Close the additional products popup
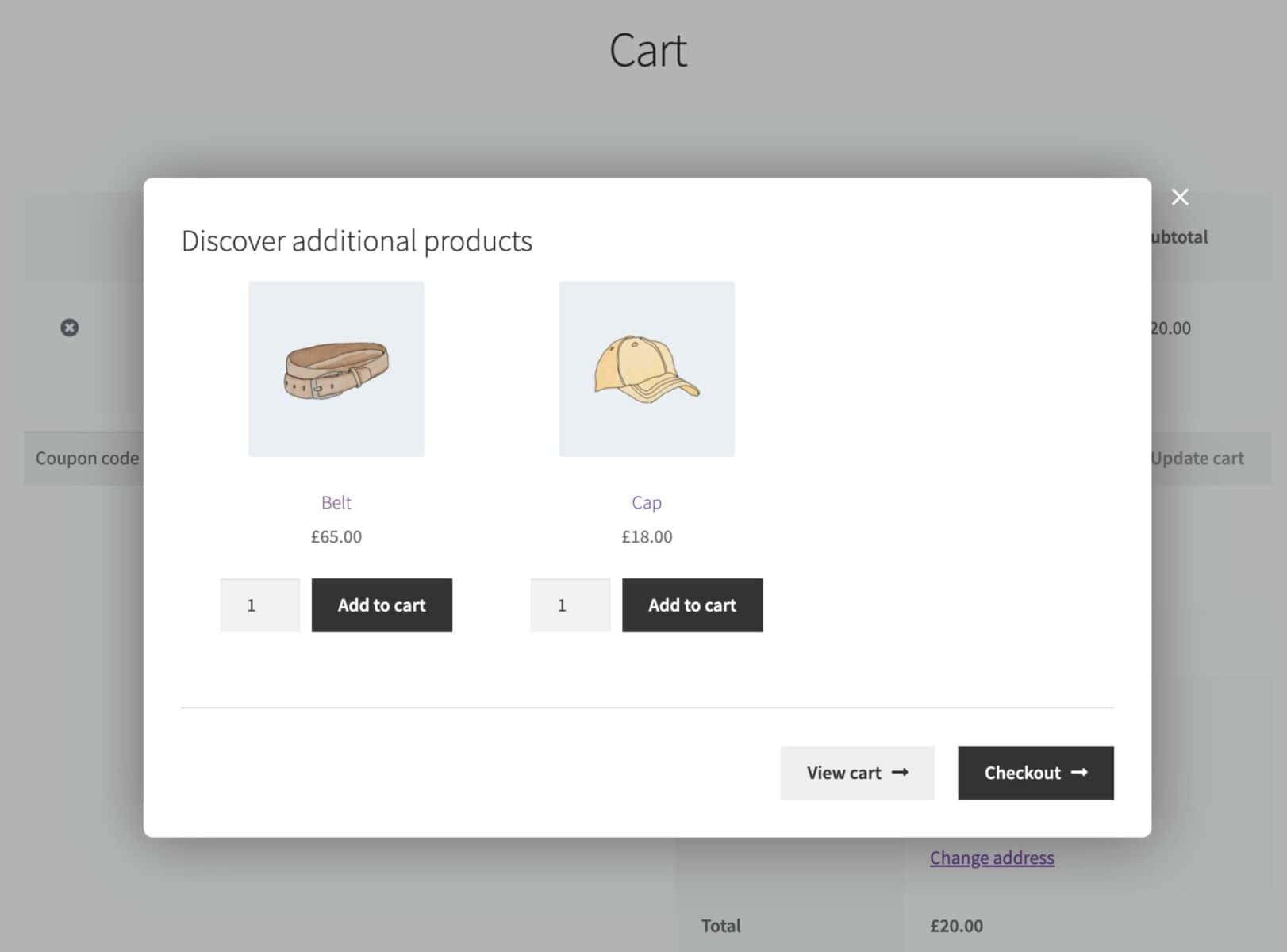This screenshot has height=952, width=1287. tap(1180, 197)
